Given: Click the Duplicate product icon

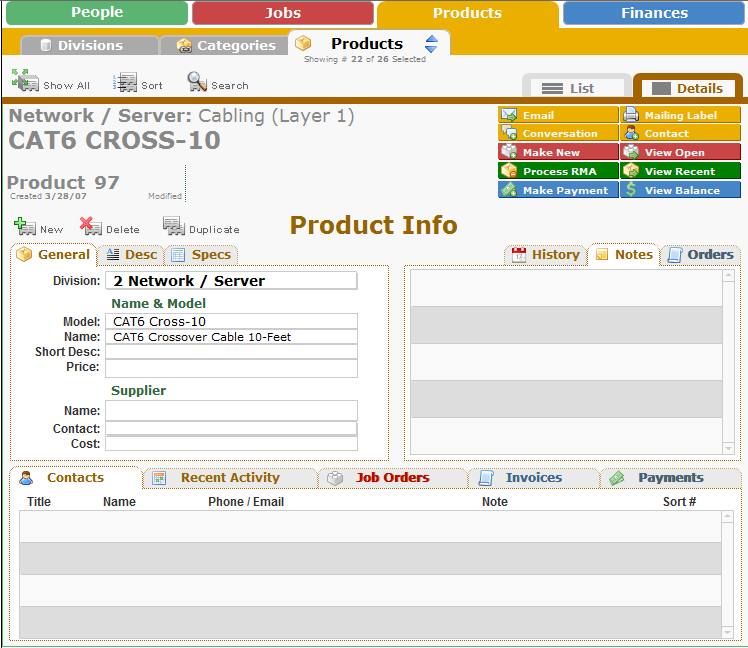Looking at the screenshot, I should [174, 227].
